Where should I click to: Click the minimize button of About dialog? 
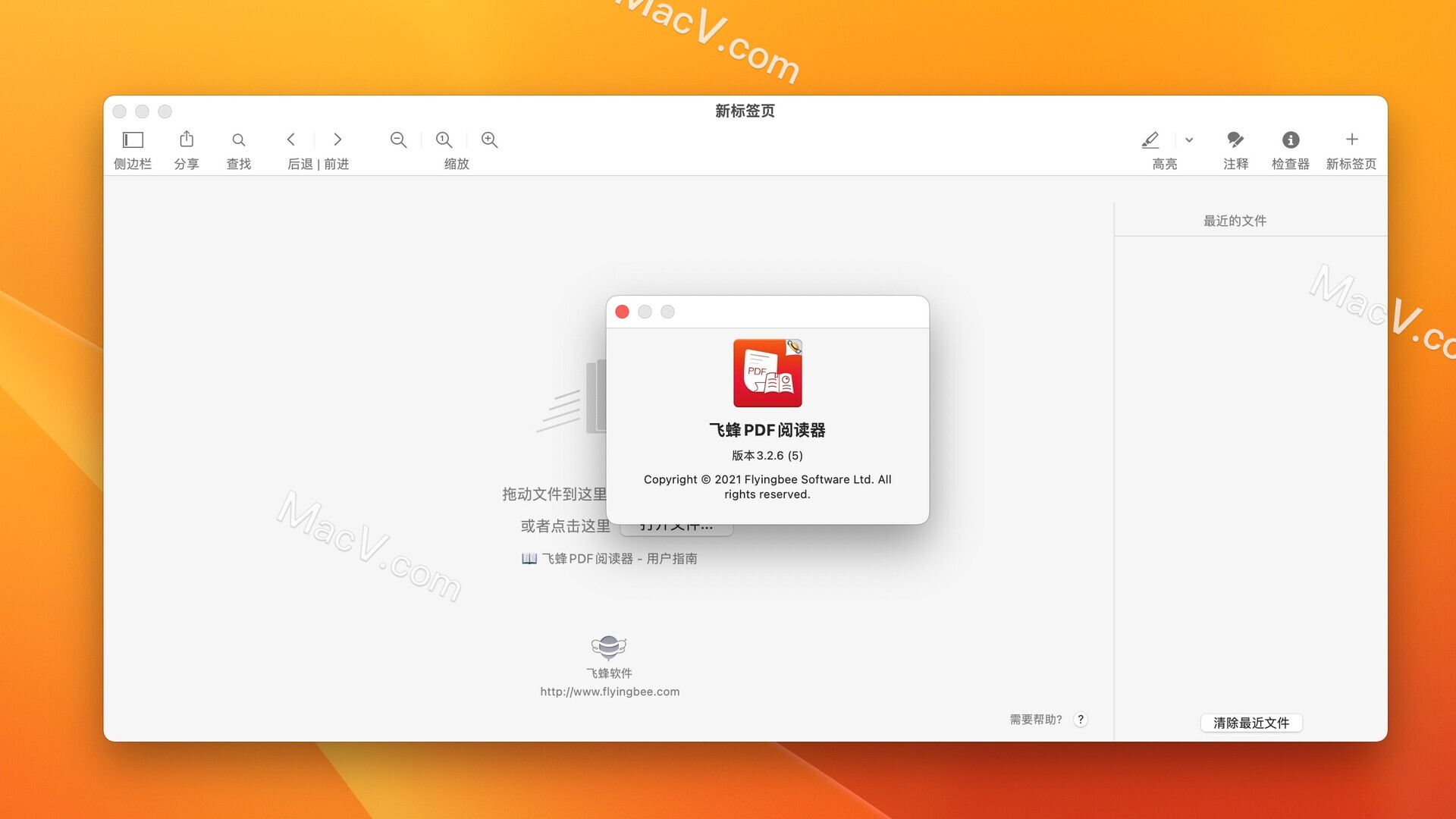click(645, 312)
